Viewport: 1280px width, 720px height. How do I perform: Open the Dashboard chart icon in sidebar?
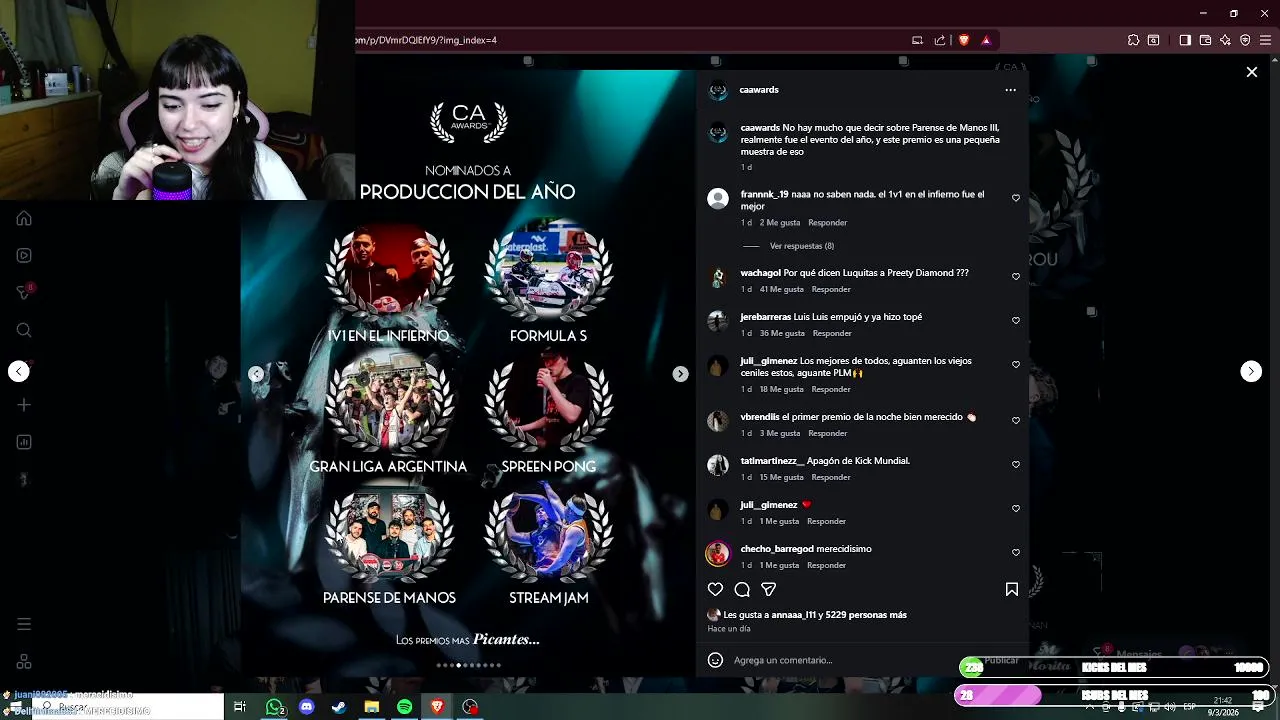[24, 442]
